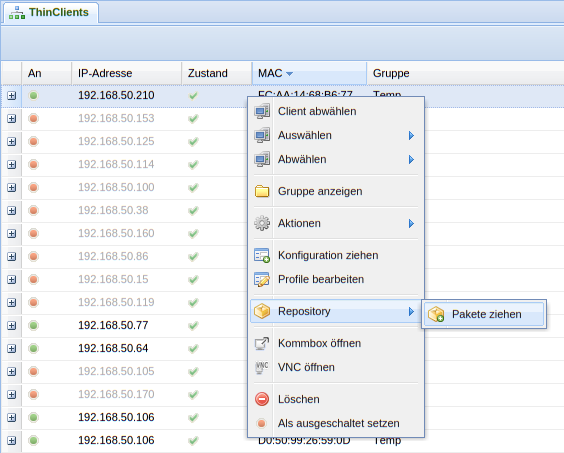Choose Kommbox öffnen in menu

pos(336,344)
